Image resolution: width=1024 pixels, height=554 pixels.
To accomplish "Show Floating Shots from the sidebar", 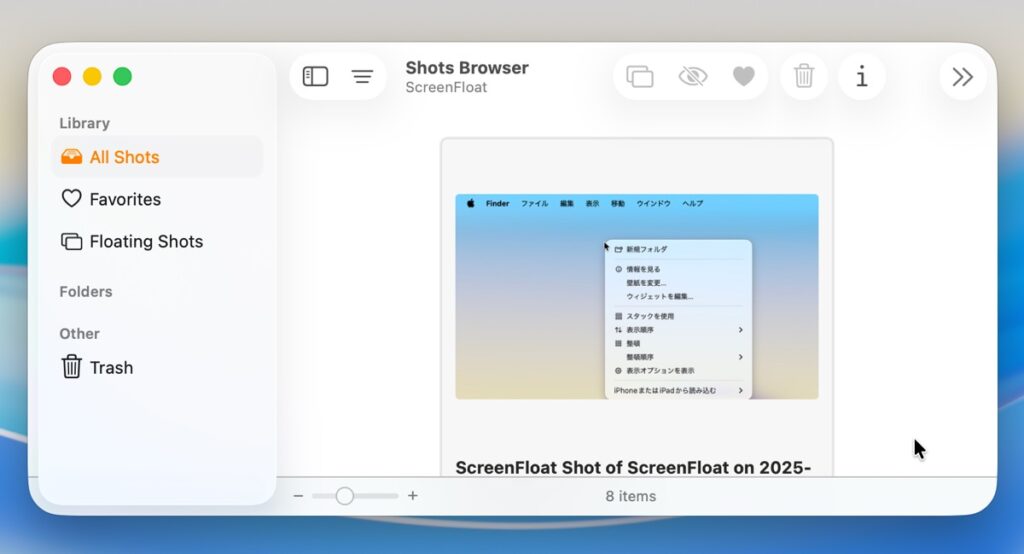I will click(145, 241).
